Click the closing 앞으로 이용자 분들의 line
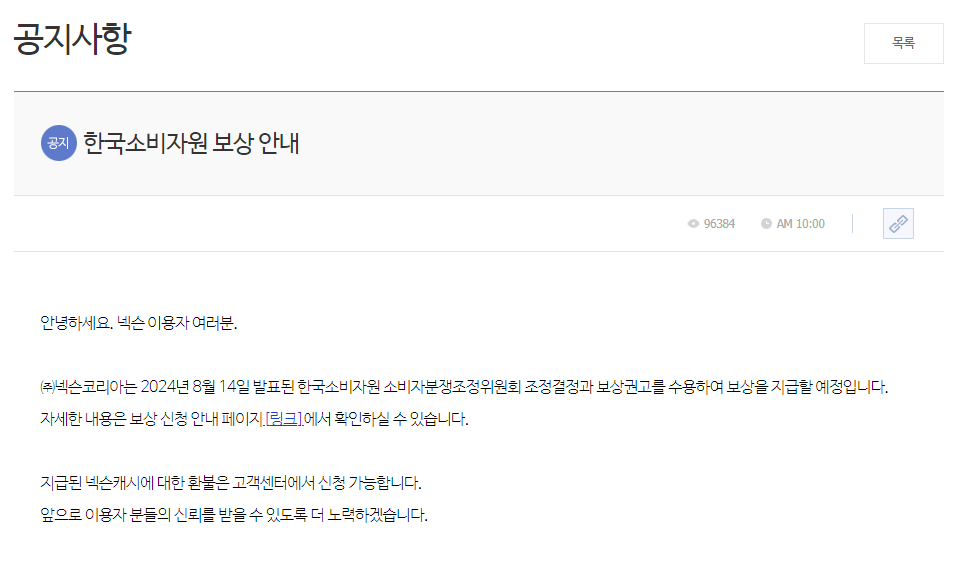 (234, 515)
